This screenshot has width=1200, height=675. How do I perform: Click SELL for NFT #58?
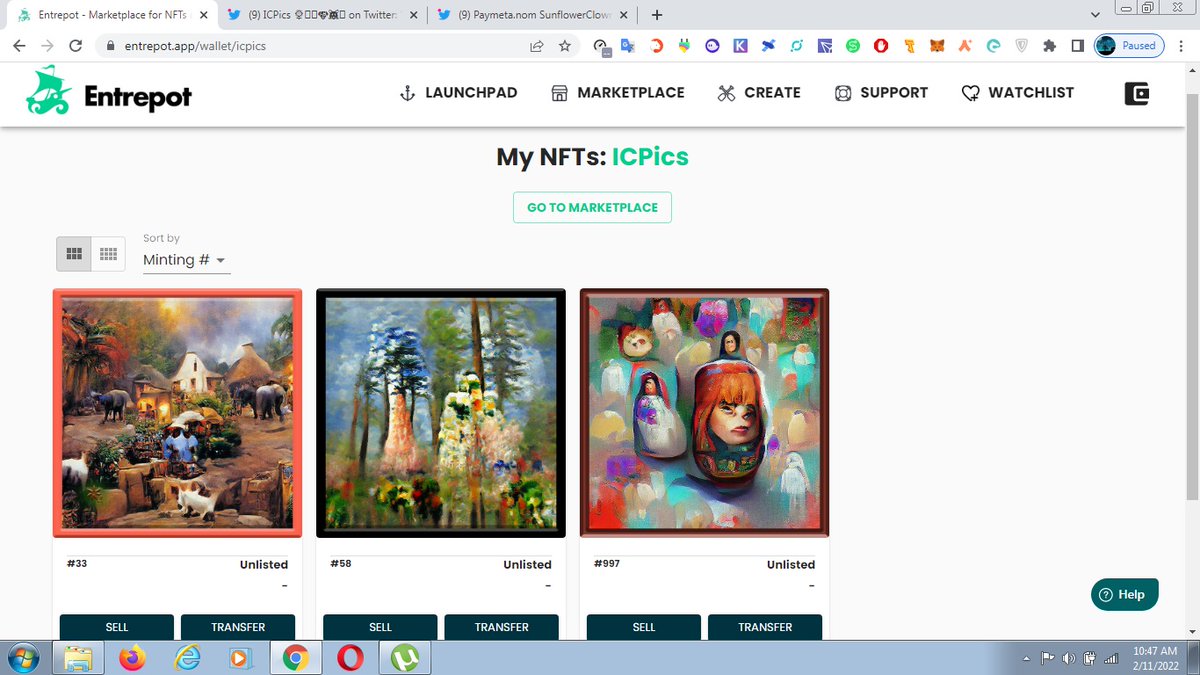point(380,627)
